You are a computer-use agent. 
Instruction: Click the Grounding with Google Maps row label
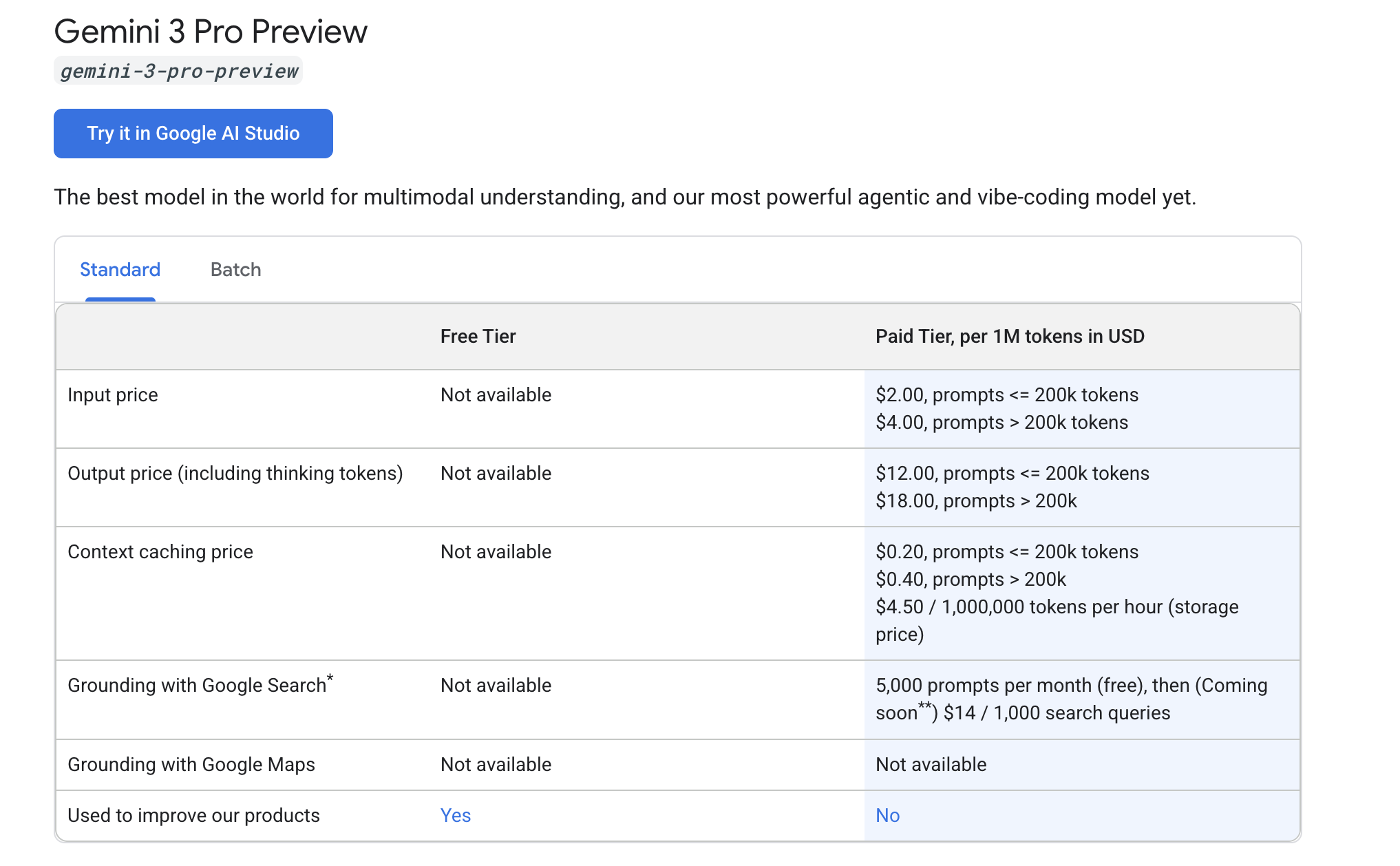(191, 765)
